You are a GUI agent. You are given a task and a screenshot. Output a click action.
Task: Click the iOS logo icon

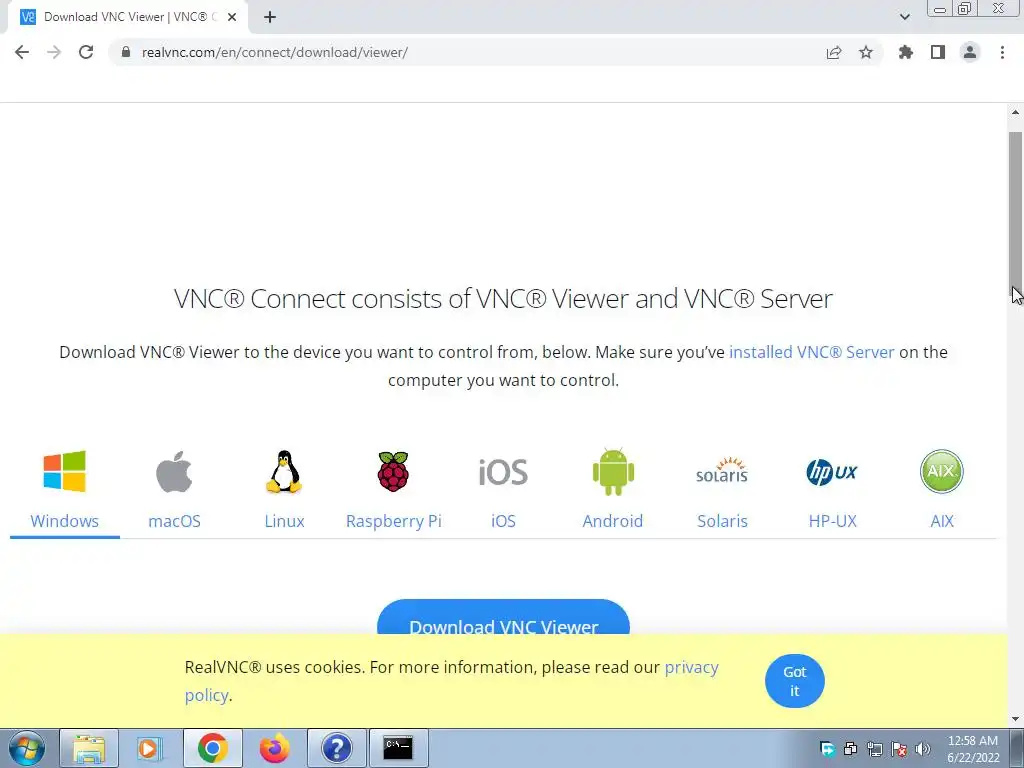[x=503, y=472]
